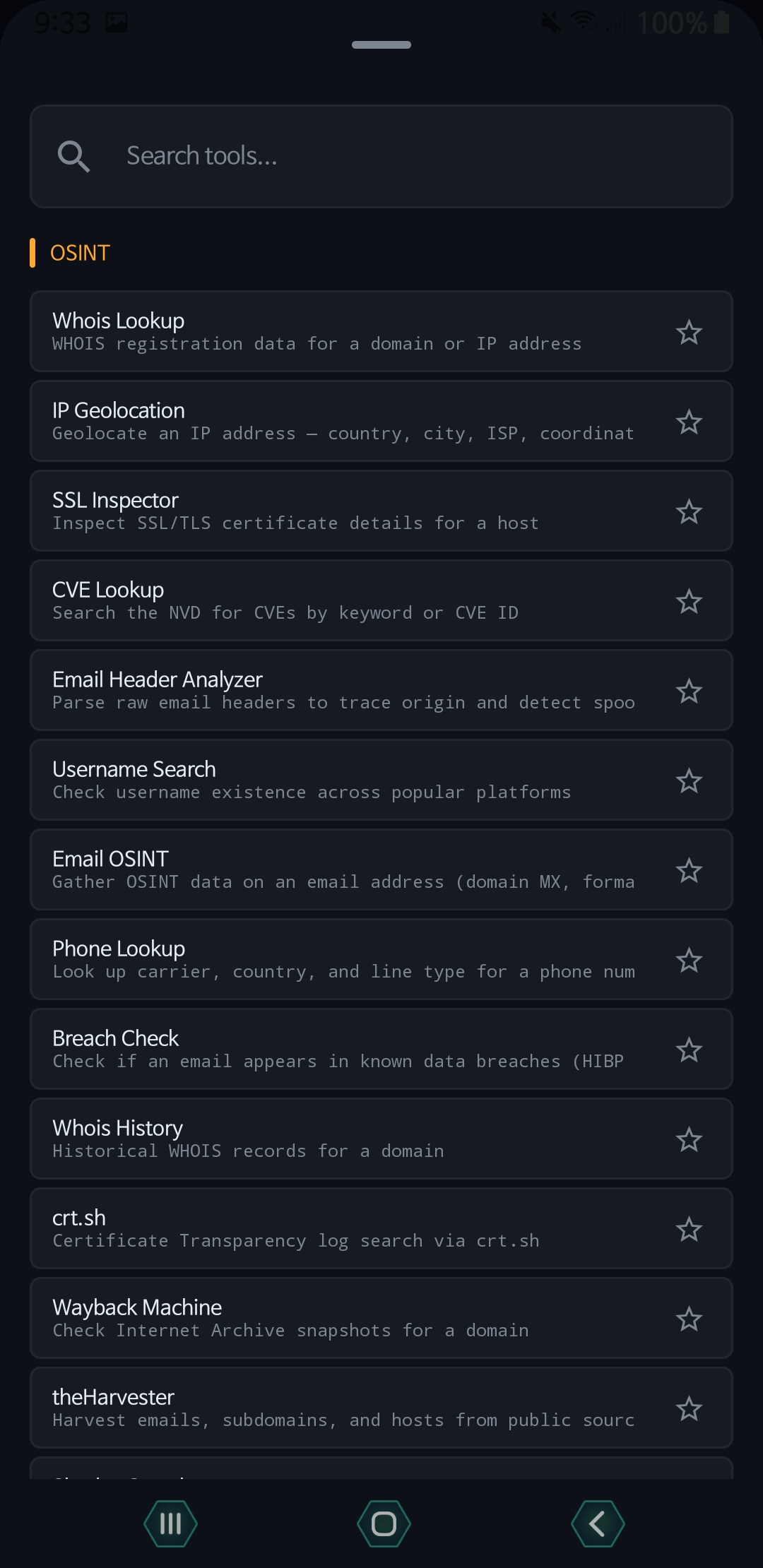763x1568 pixels.
Task: Tap the search magnifier icon
Action: click(74, 156)
